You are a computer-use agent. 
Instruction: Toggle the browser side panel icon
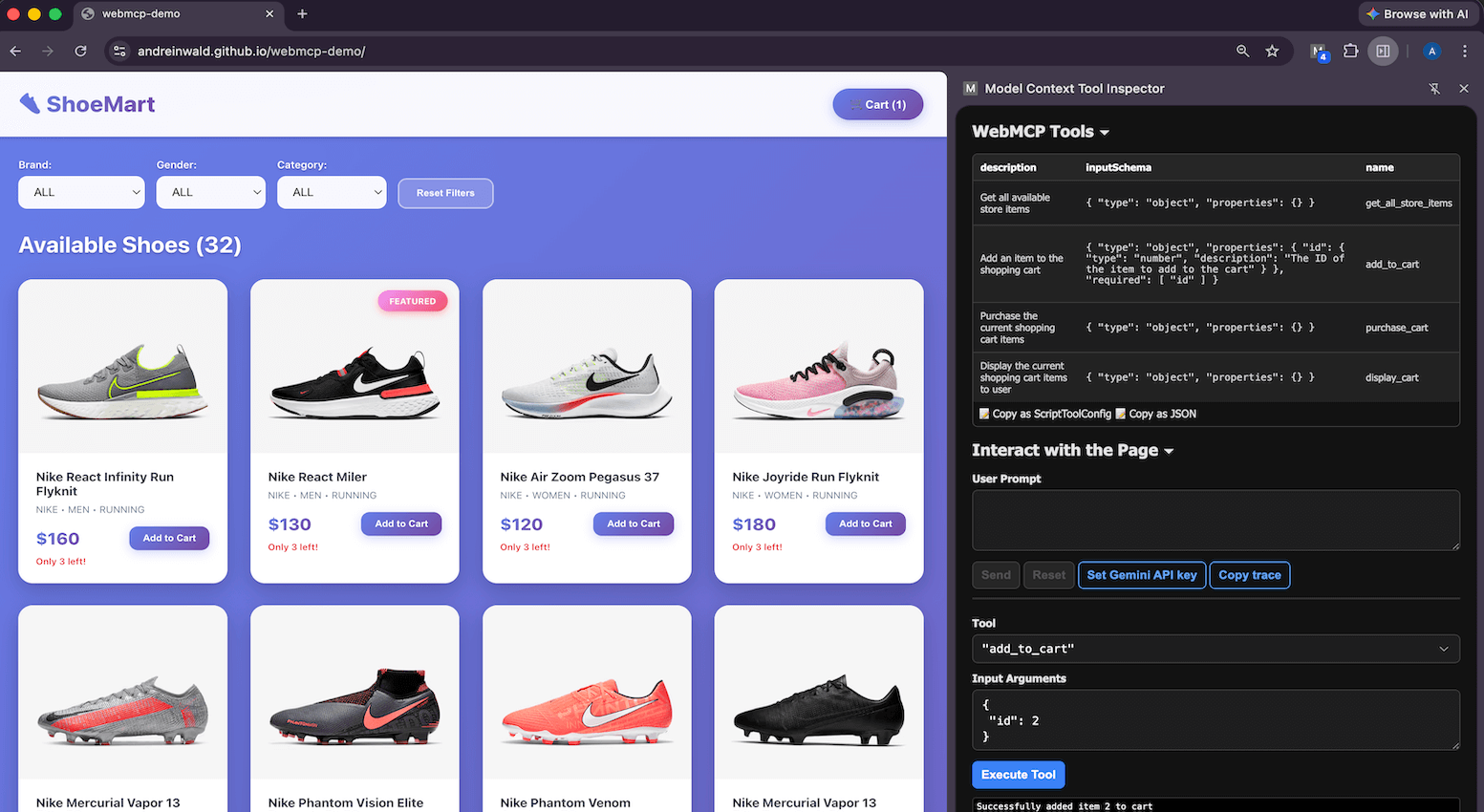pos(1383,52)
